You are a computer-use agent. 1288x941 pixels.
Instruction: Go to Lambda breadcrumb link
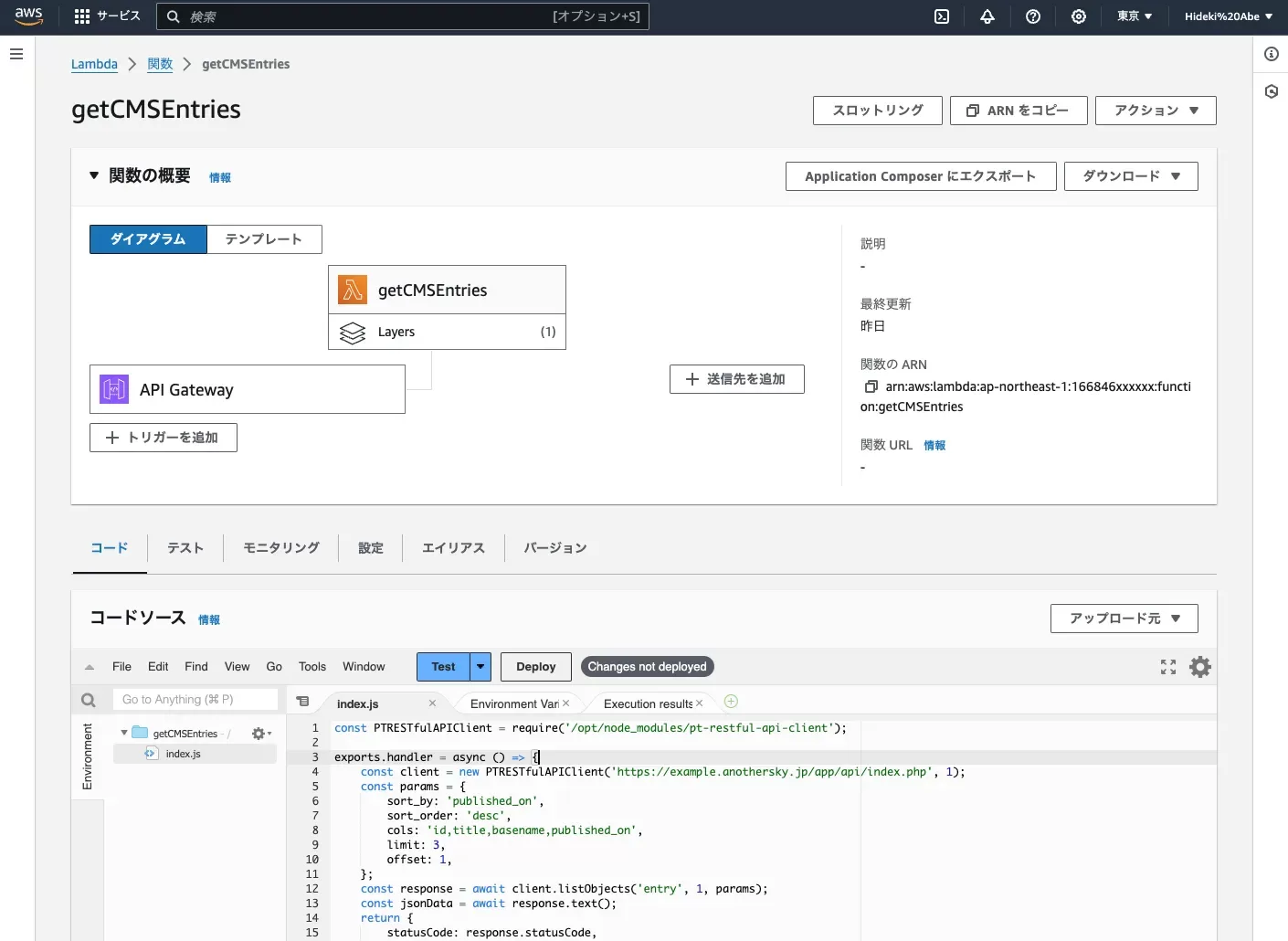[94, 64]
